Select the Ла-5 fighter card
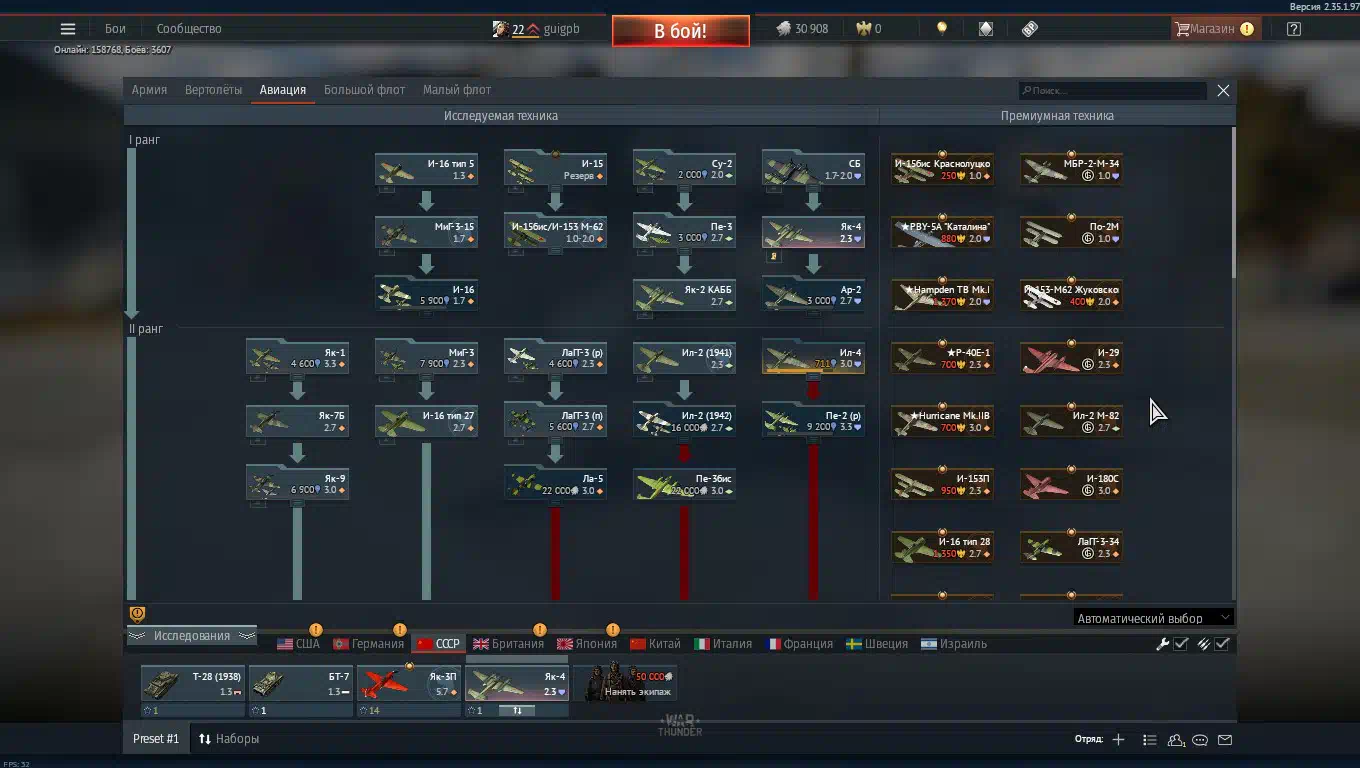The height and width of the screenshot is (768, 1360). coord(555,484)
